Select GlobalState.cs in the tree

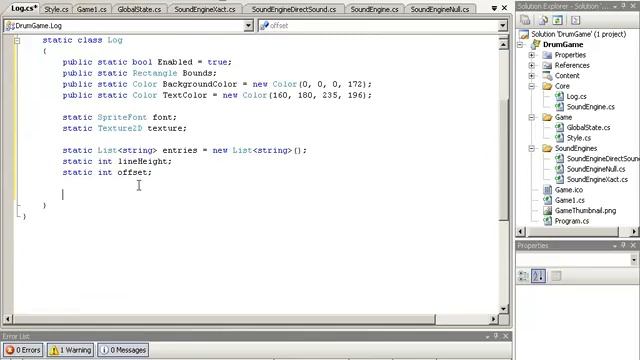(x=588, y=127)
